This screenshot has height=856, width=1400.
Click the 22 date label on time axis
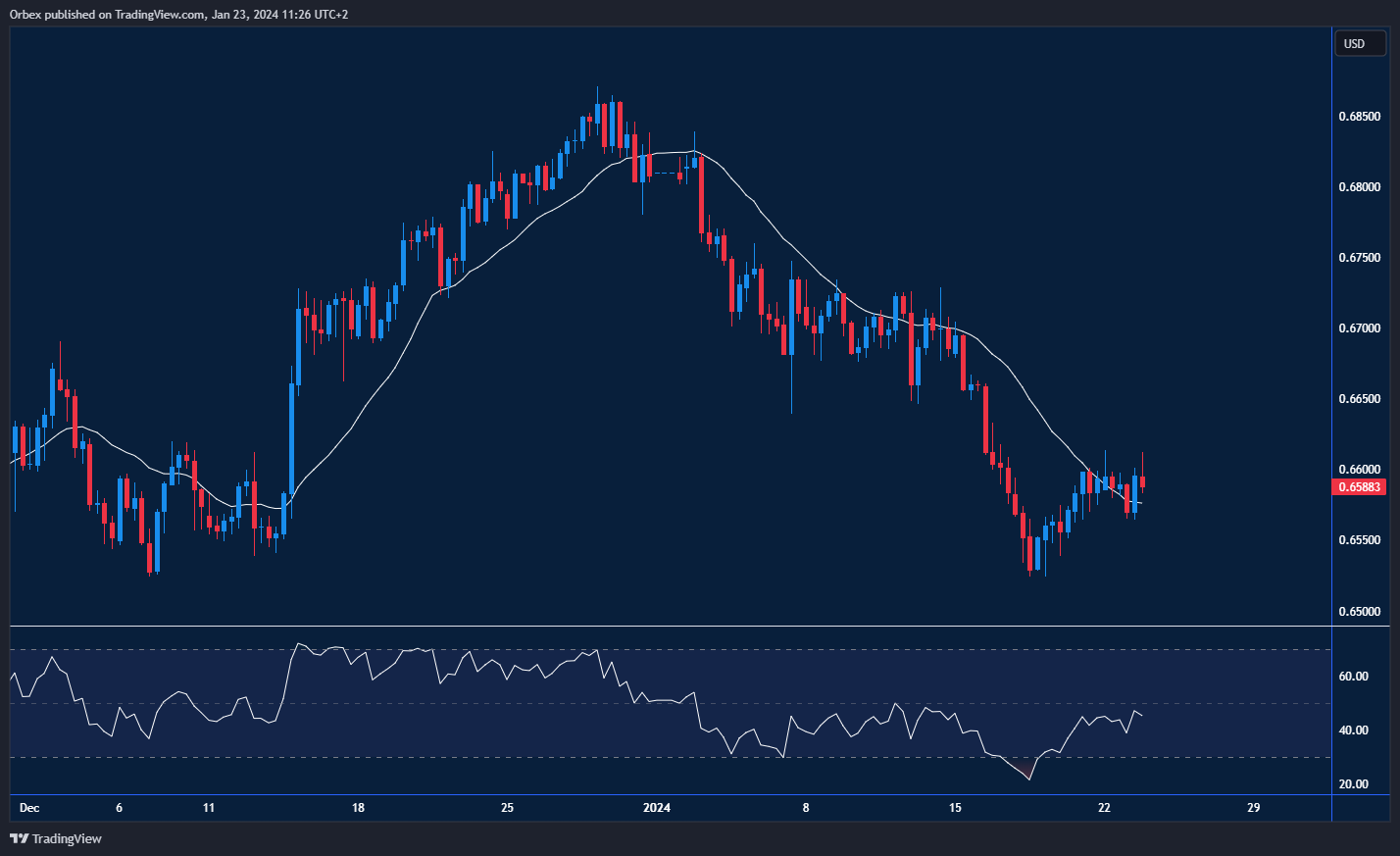coord(1104,808)
